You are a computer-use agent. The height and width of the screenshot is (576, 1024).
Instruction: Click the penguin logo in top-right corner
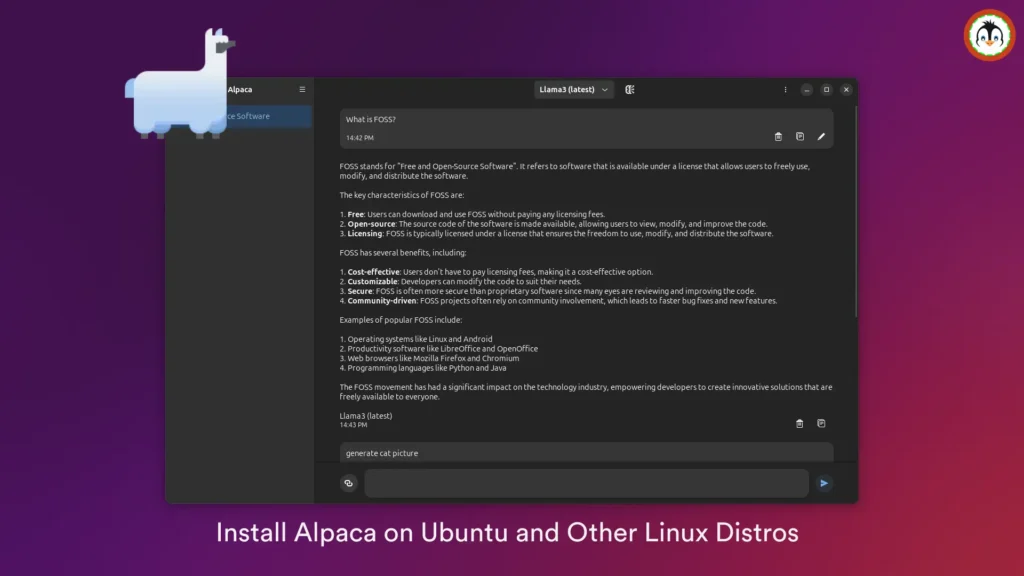point(989,35)
